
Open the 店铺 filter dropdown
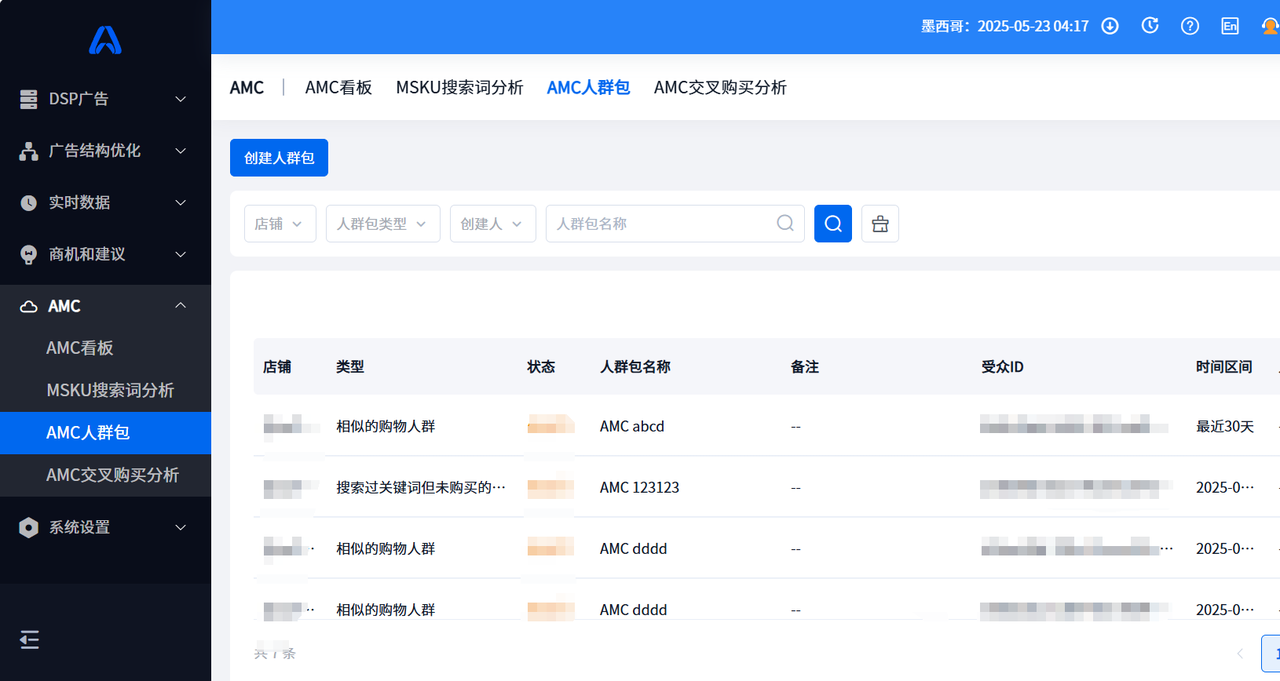(x=280, y=223)
